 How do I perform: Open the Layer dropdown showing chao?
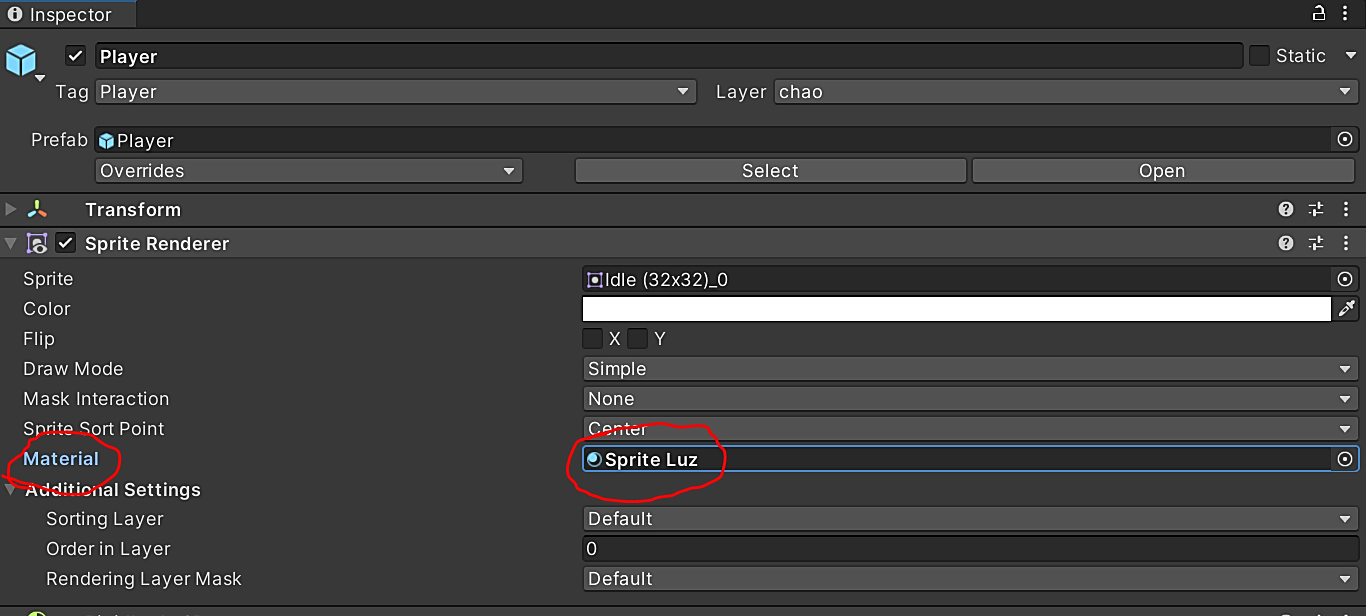(1065, 92)
